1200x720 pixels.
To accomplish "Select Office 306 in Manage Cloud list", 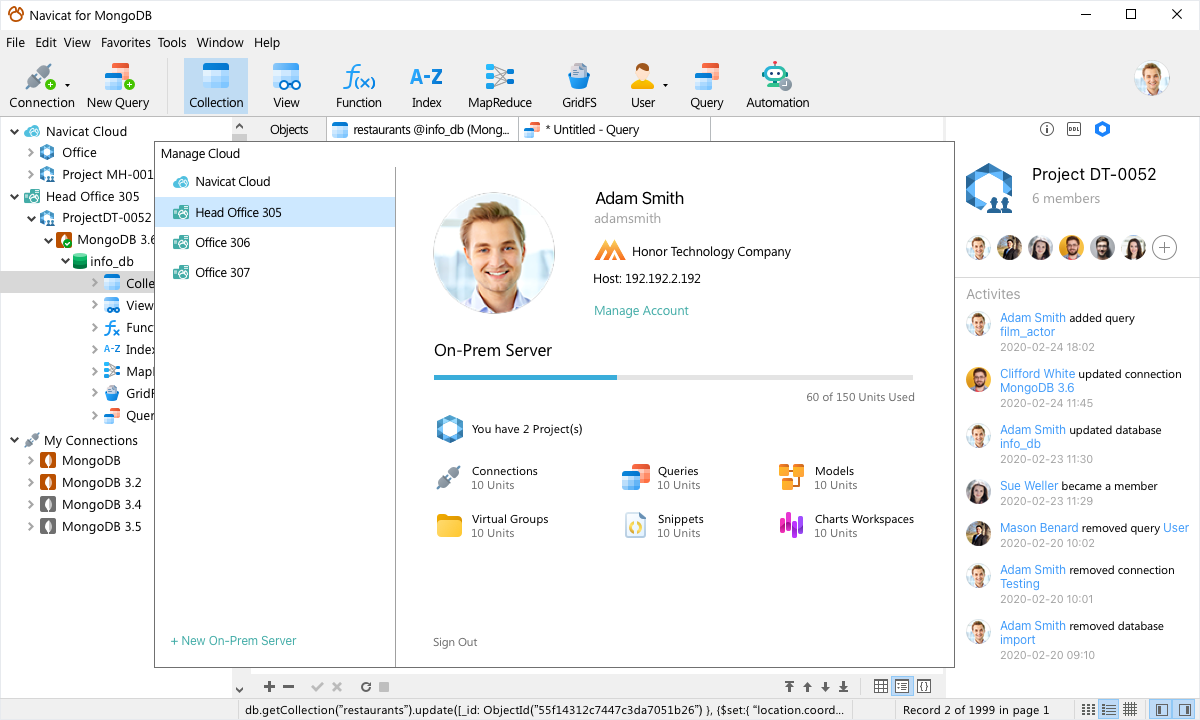I will pyautogui.click(x=275, y=242).
